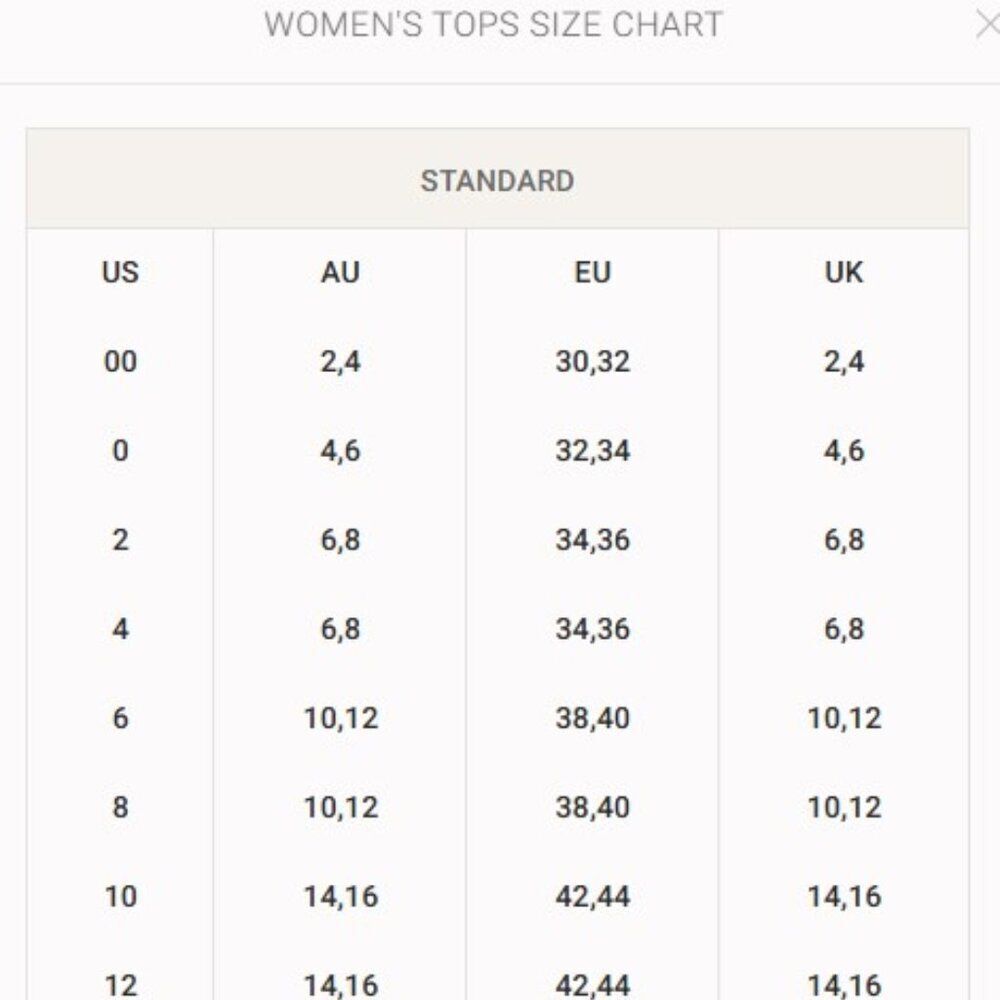1000x1000 pixels.
Task: Select the STANDARD size header
Action: point(497,180)
